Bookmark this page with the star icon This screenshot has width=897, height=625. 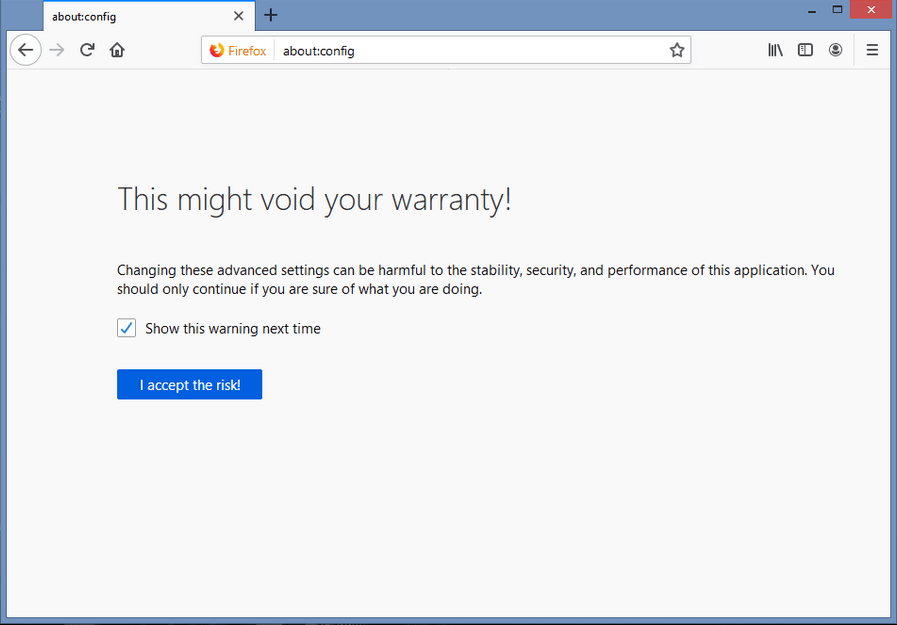pos(677,49)
